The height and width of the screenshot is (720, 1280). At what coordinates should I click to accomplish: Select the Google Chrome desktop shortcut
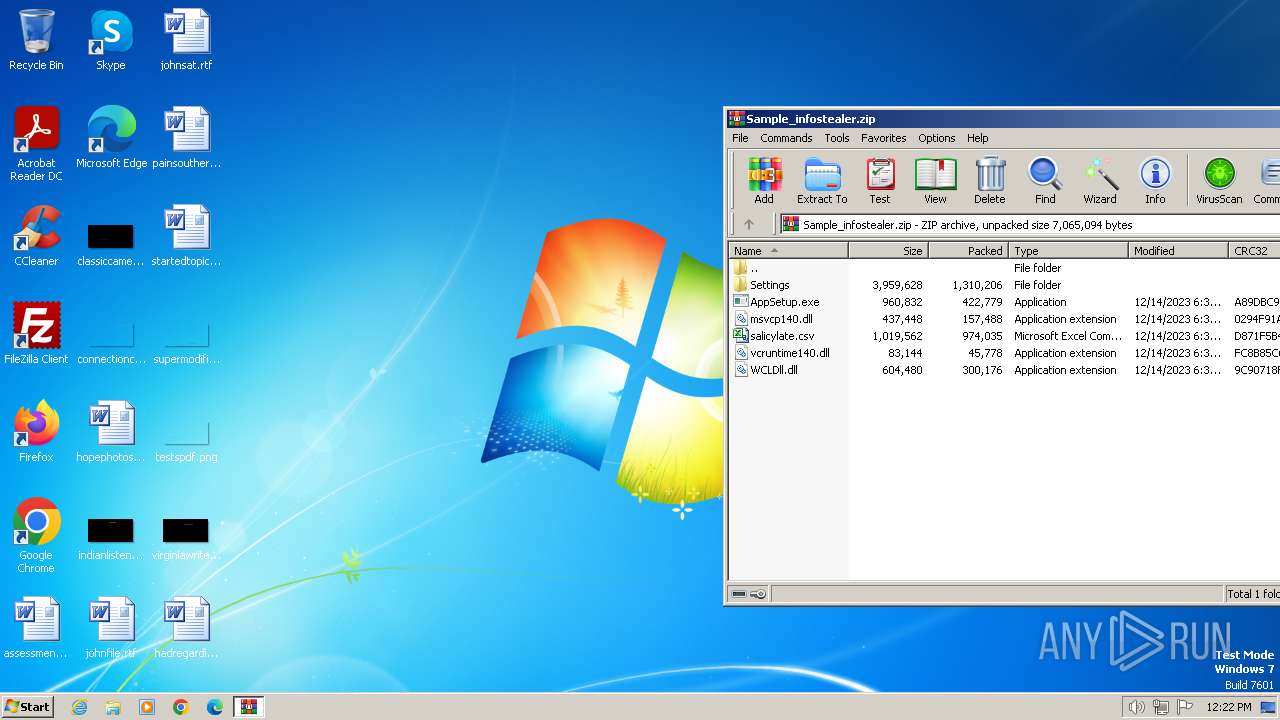pos(36,536)
